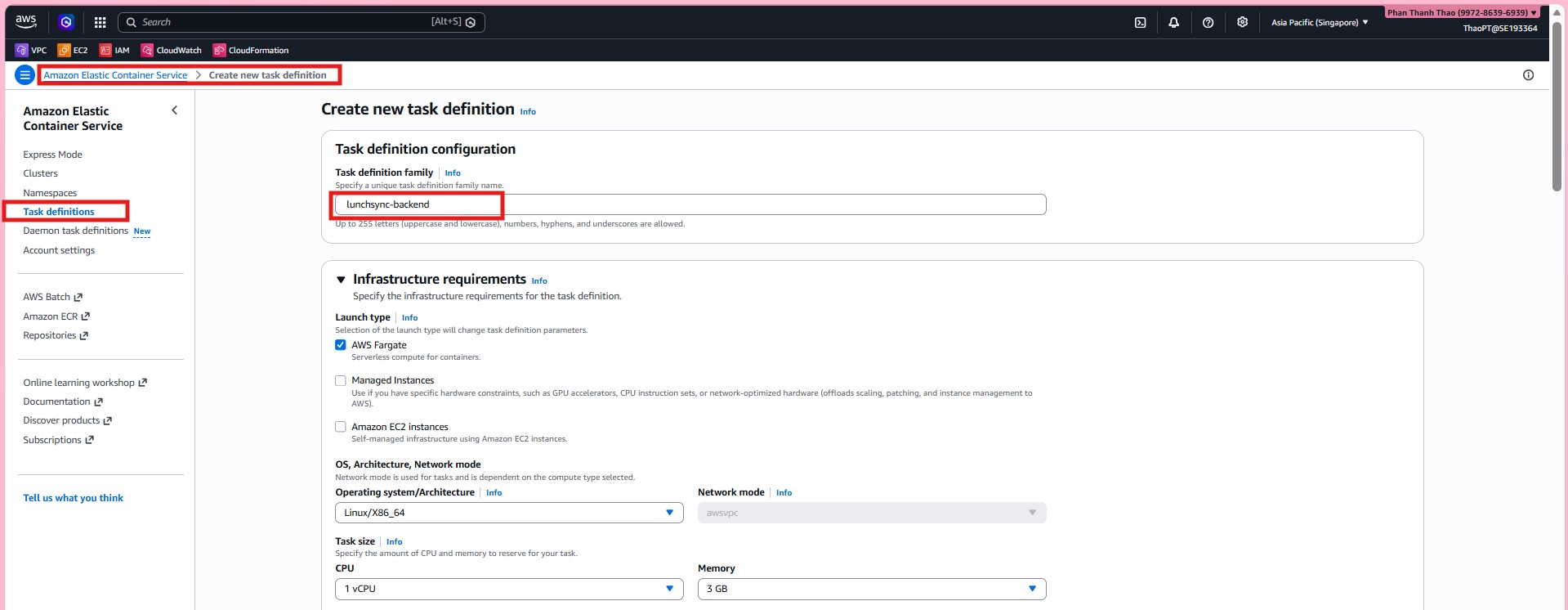
Task: Click the search magnifier icon
Action: tap(131, 22)
